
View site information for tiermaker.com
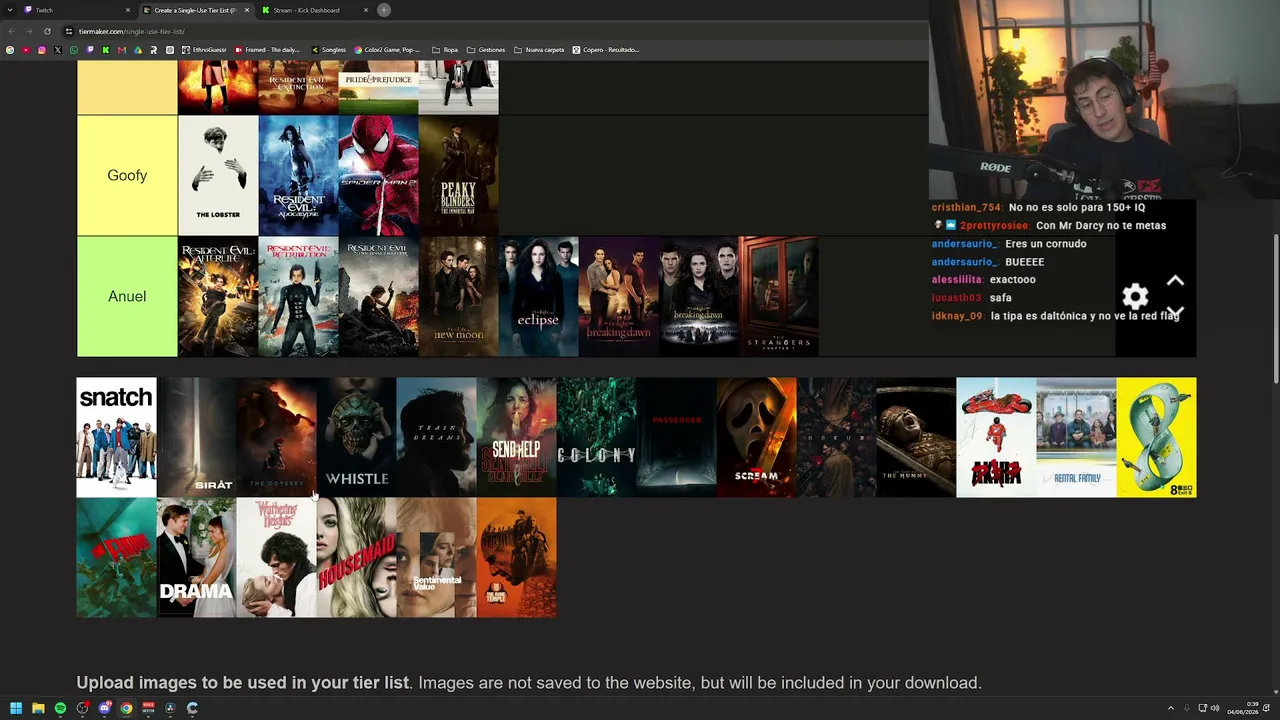click(69, 31)
